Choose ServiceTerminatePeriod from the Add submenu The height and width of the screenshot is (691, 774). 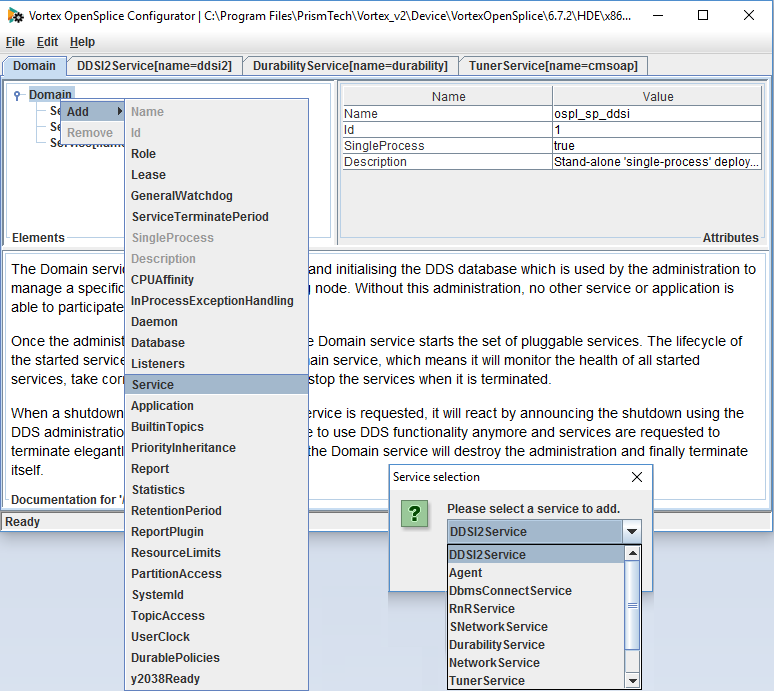point(217,217)
